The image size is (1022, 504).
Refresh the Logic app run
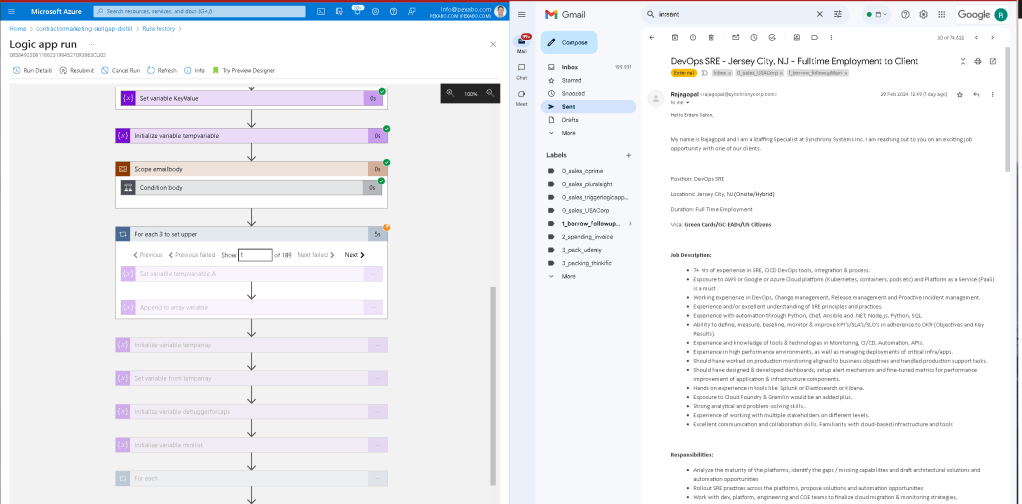162,70
